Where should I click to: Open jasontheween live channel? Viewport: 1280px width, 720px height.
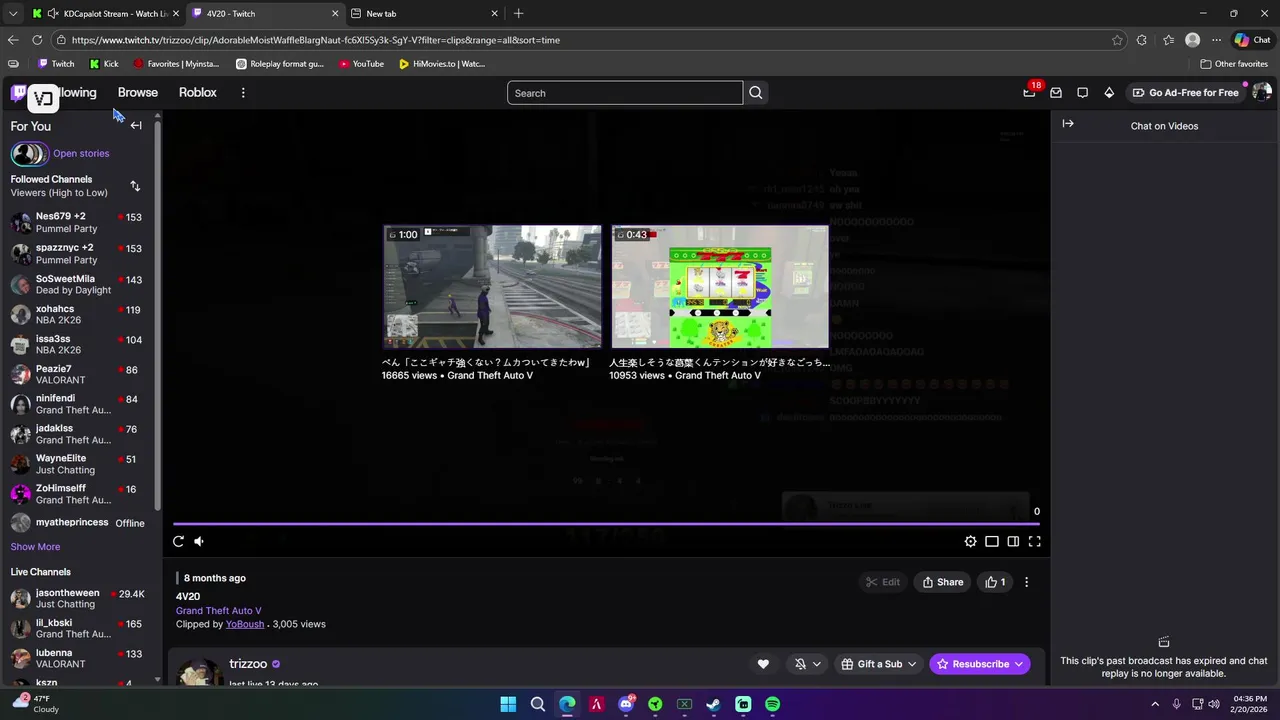(x=78, y=598)
